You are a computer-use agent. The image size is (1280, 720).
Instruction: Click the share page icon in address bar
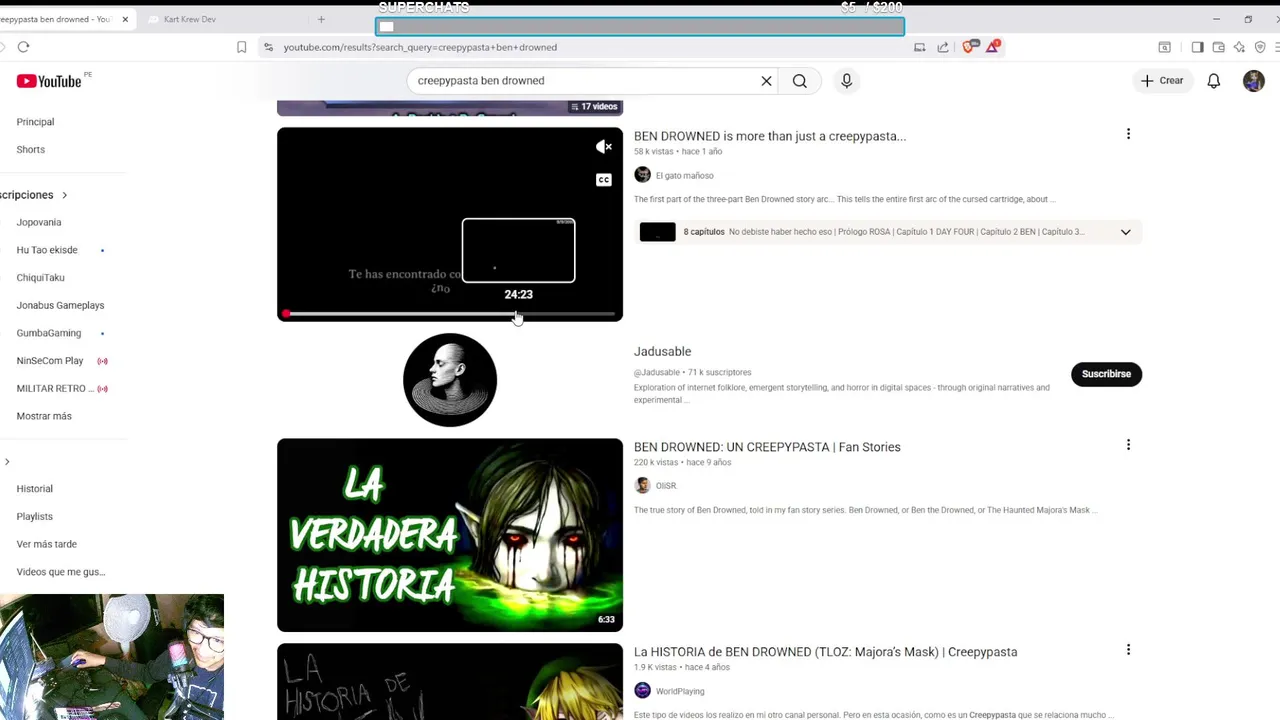click(x=943, y=47)
